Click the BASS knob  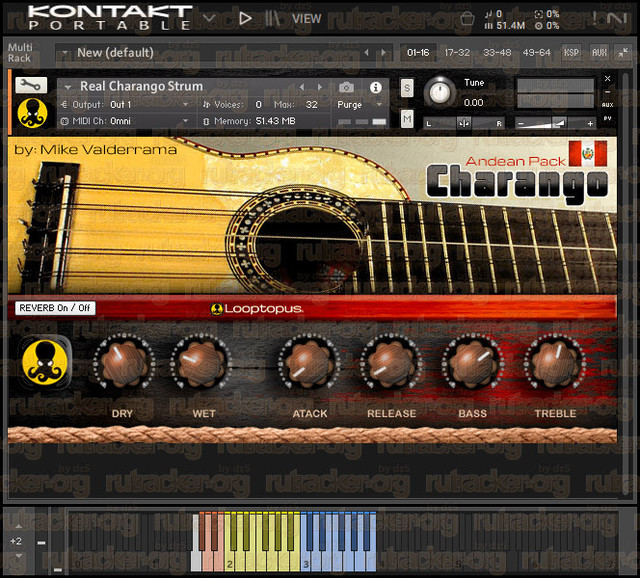(472, 363)
